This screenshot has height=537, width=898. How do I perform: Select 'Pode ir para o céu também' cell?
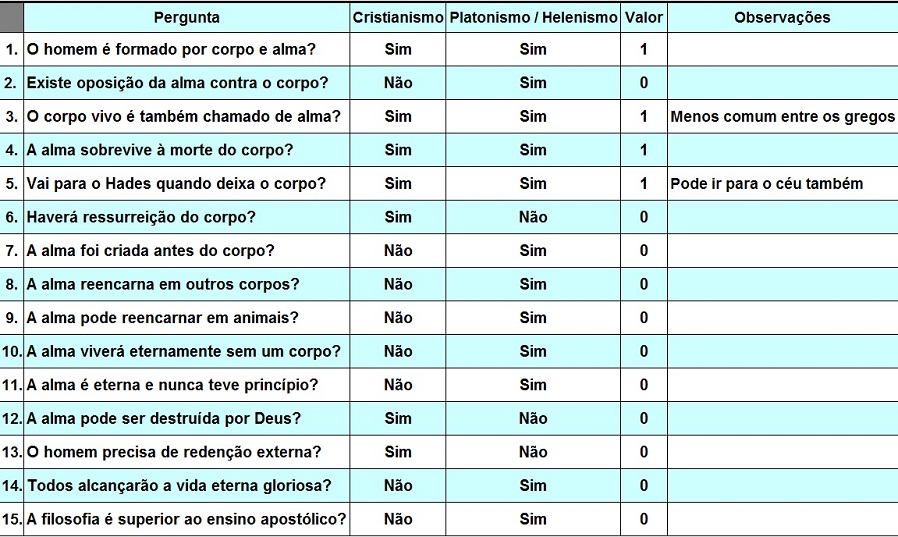click(x=782, y=184)
